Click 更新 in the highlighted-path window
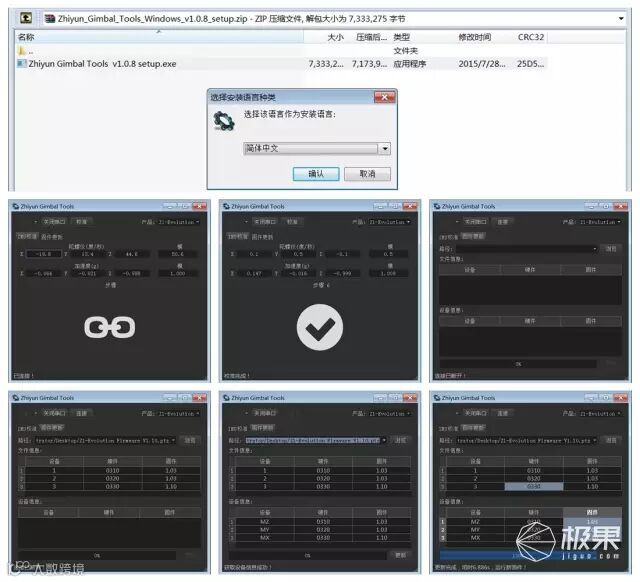Viewport: 640px width, 582px height. click(x=400, y=555)
